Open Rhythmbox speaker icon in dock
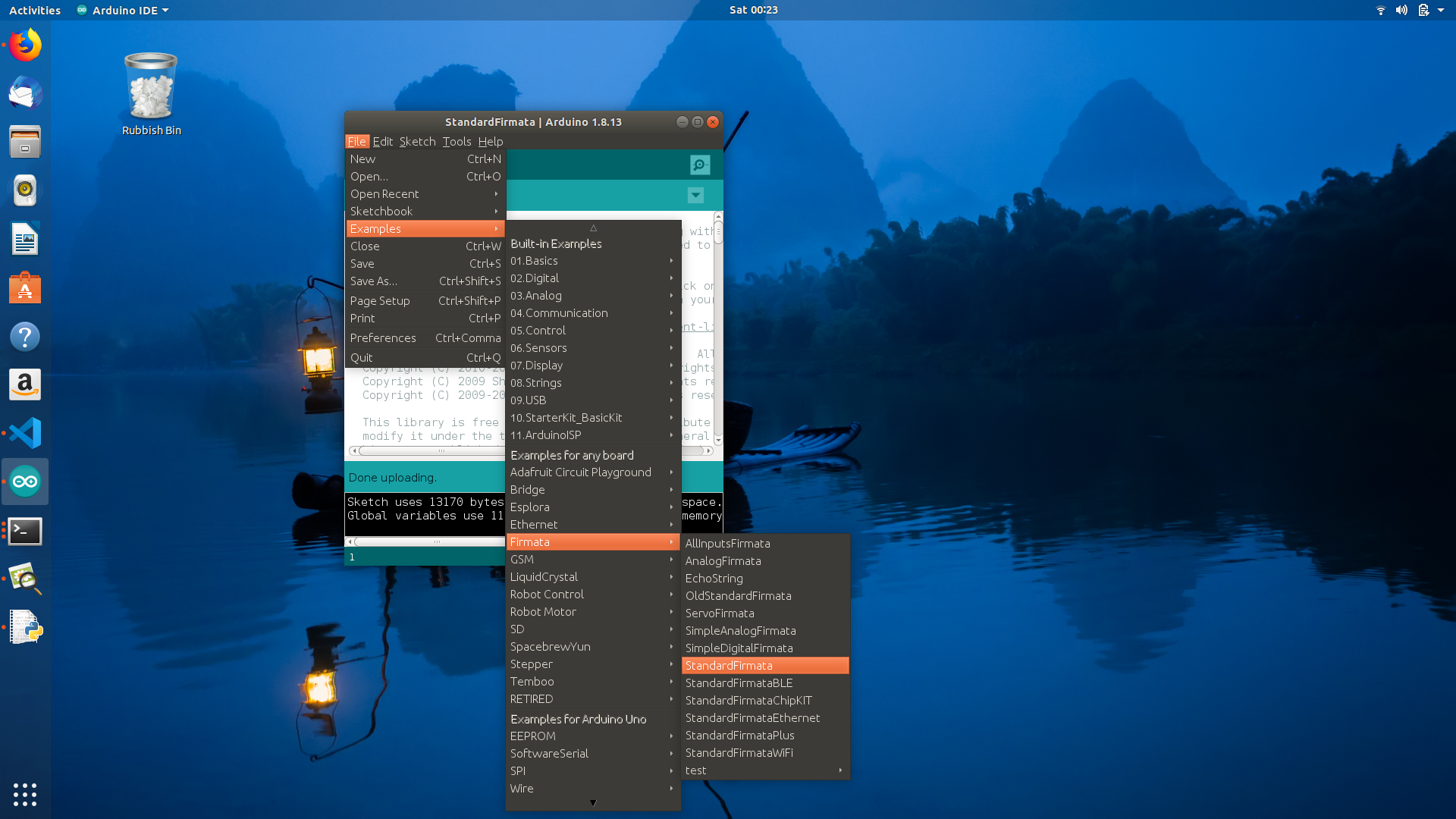The width and height of the screenshot is (1456, 819). [25, 190]
